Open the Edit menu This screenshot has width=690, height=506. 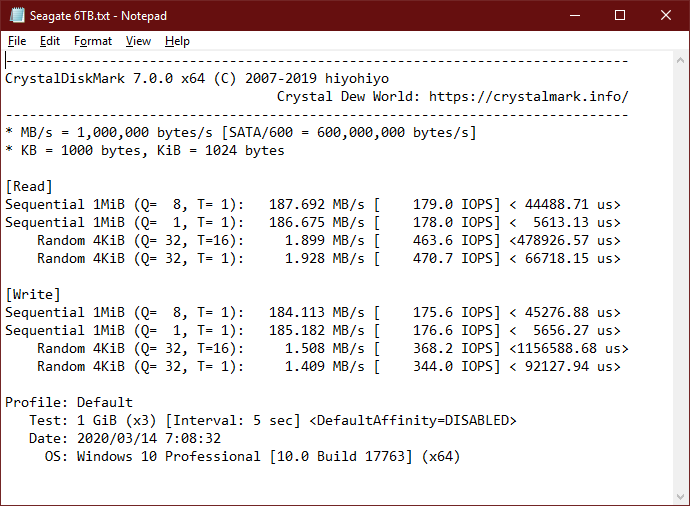(x=50, y=41)
